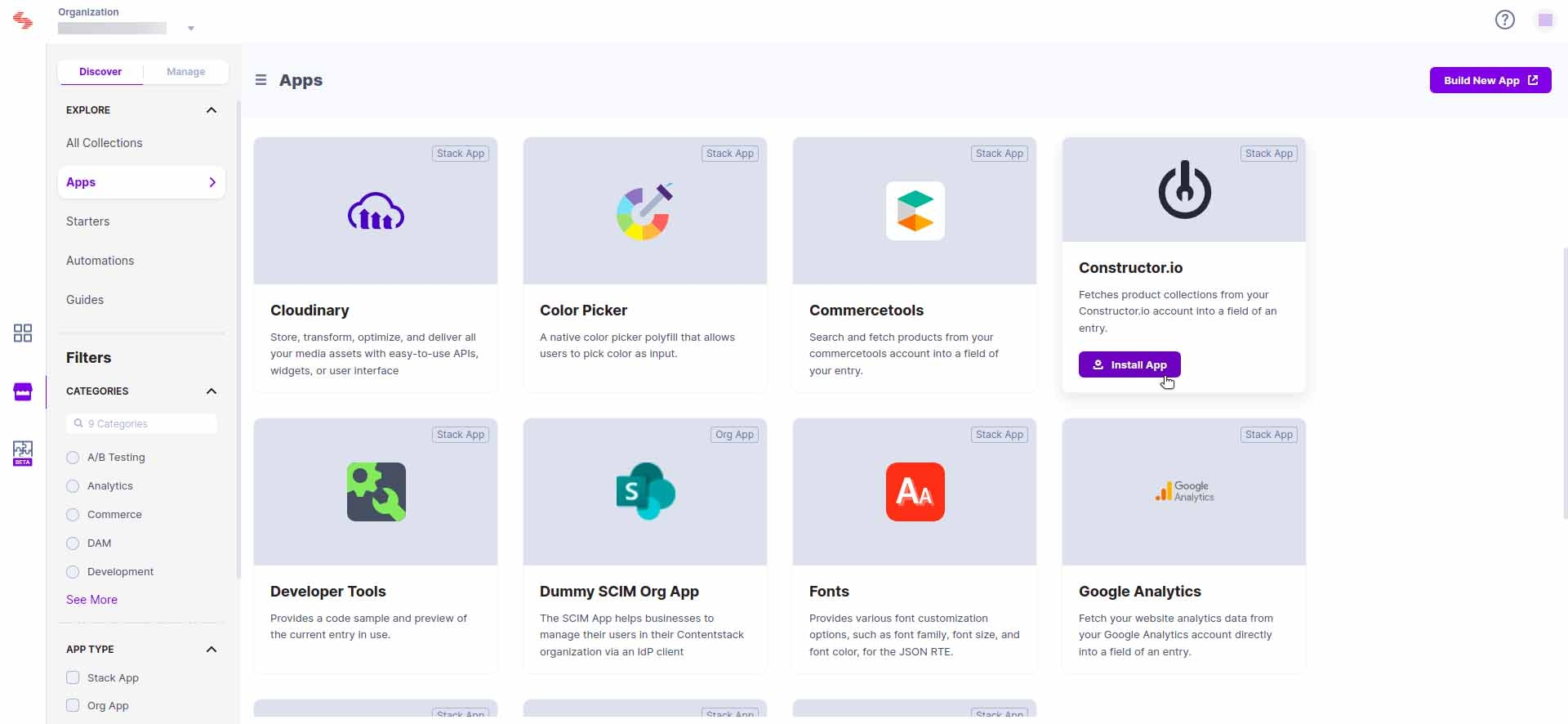Screen dimensions: 1568x724
Task: Click the external link icon on Build New App
Action: 1533,80
